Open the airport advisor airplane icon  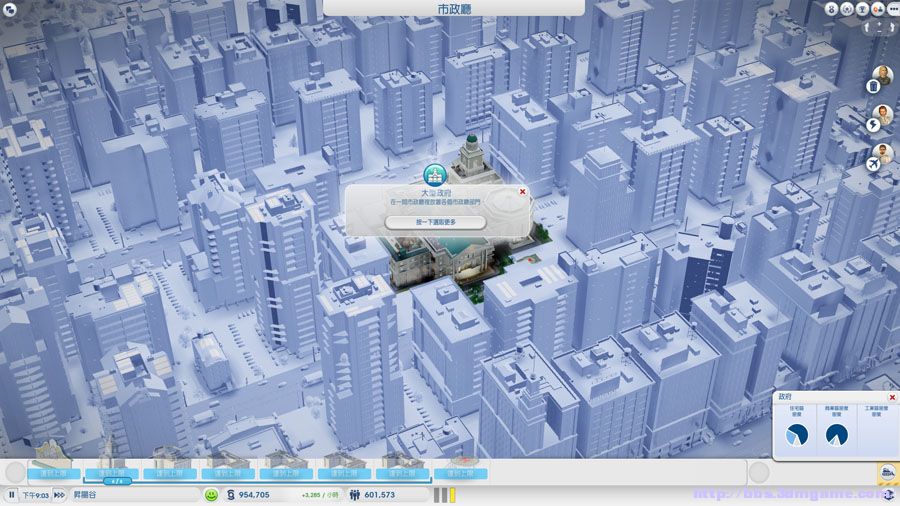[873, 165]
